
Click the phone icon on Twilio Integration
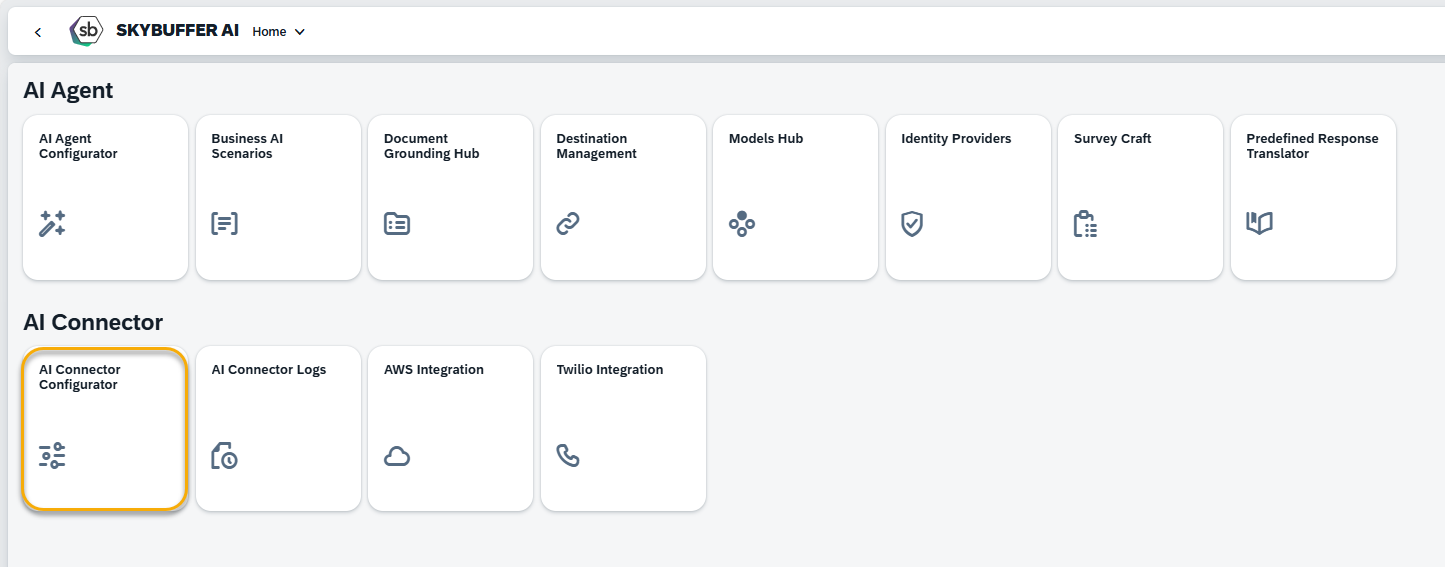(568, 456)
